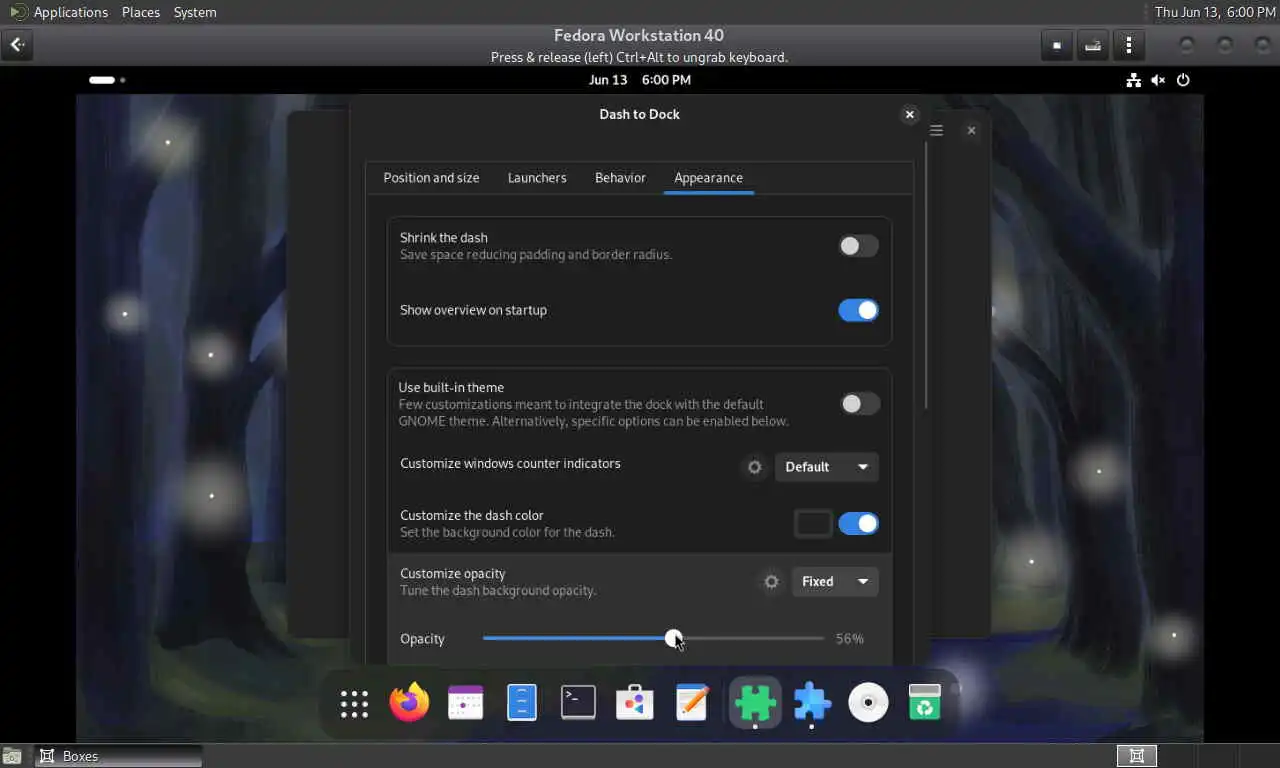Image resolution: width=1280 pixels, height=768 pixels.
Task: Click the dash color swatch button
Action: coord(813,523)
